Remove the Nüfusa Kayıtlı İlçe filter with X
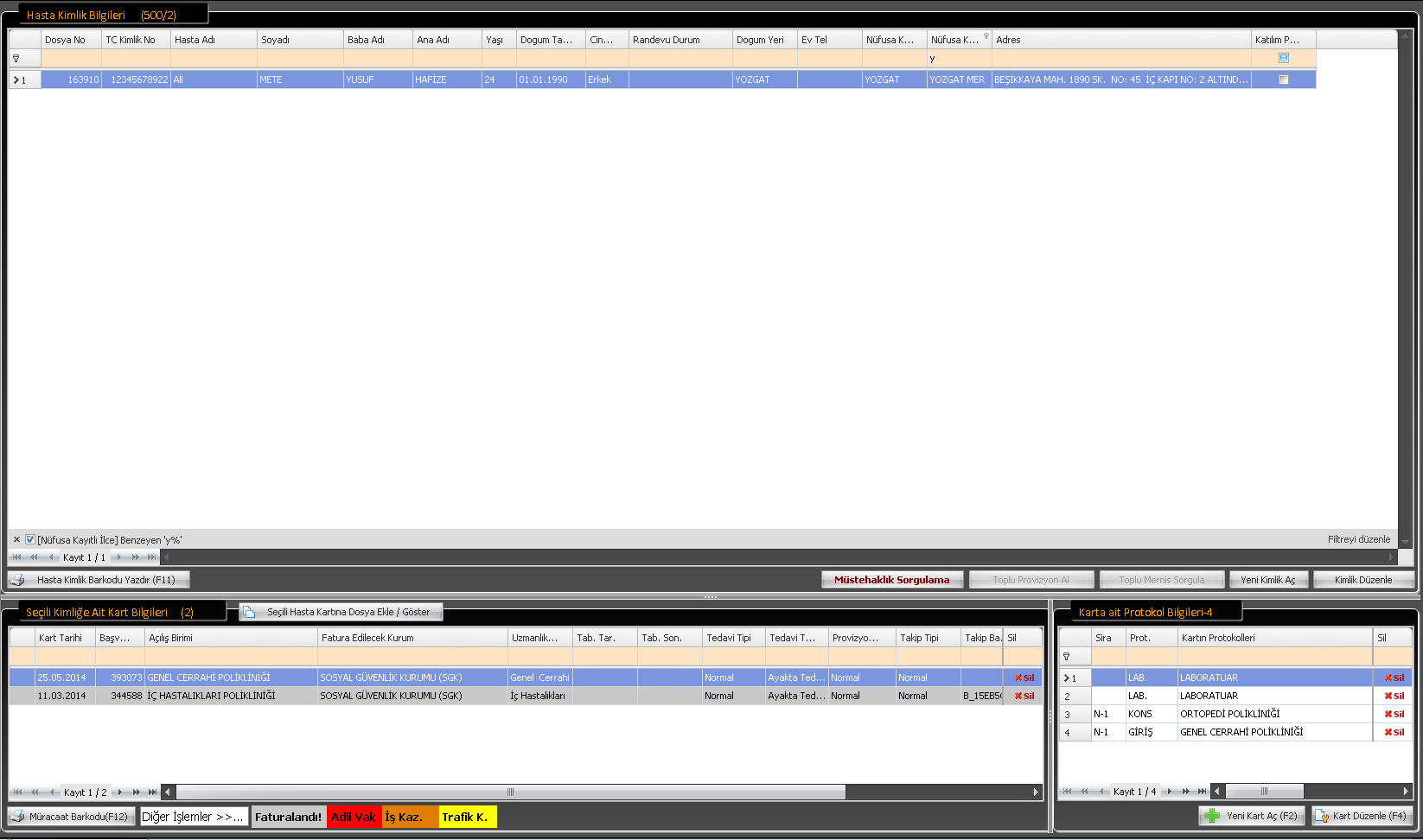 (16, 540)
